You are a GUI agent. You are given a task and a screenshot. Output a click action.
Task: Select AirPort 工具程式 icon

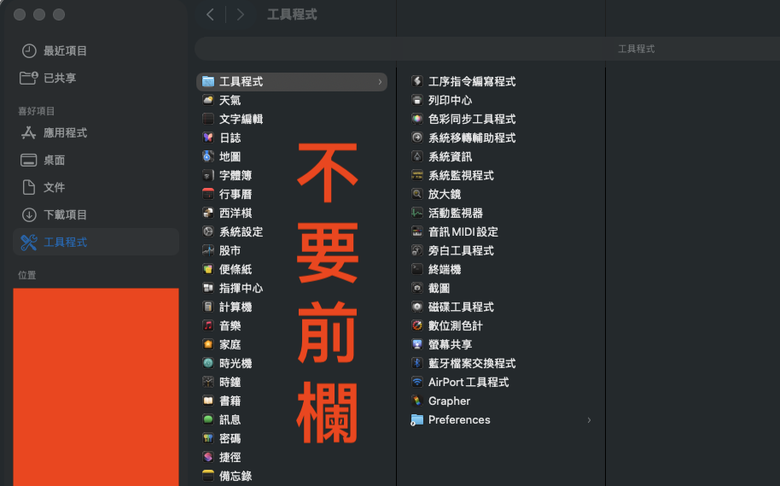point(417,382)
